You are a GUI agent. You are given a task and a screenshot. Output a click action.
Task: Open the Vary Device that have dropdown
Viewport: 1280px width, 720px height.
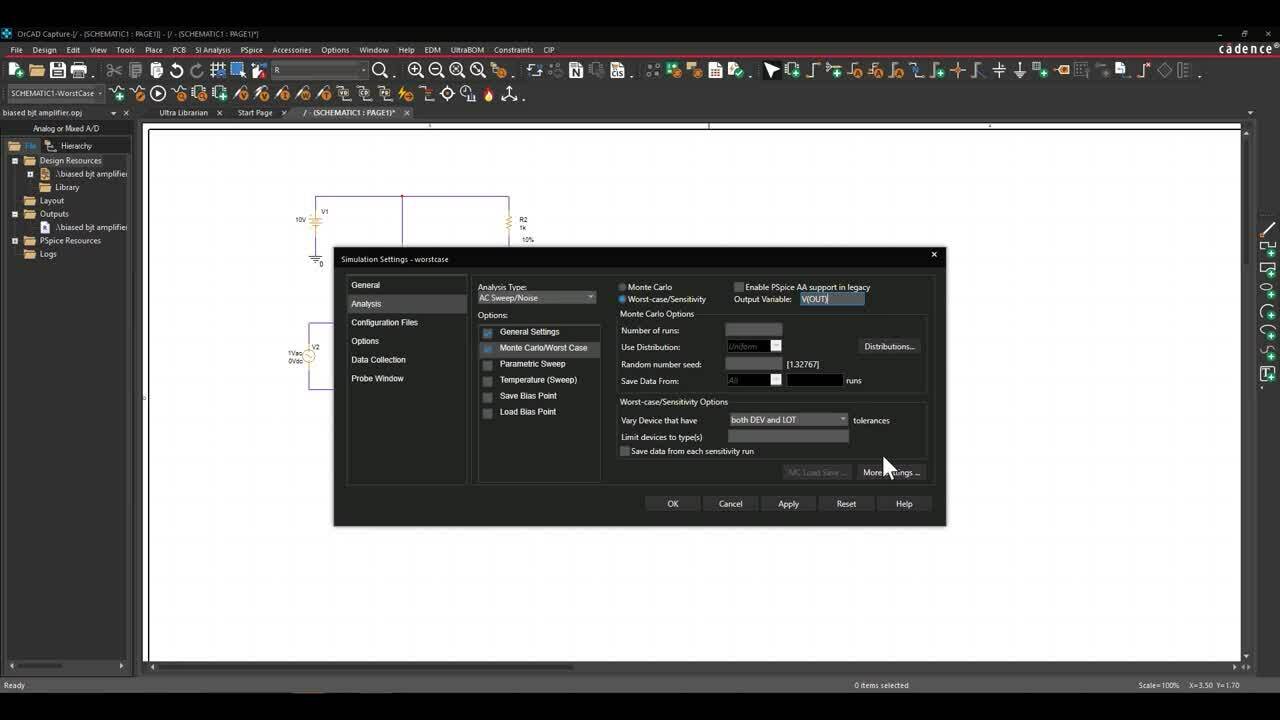842,420
